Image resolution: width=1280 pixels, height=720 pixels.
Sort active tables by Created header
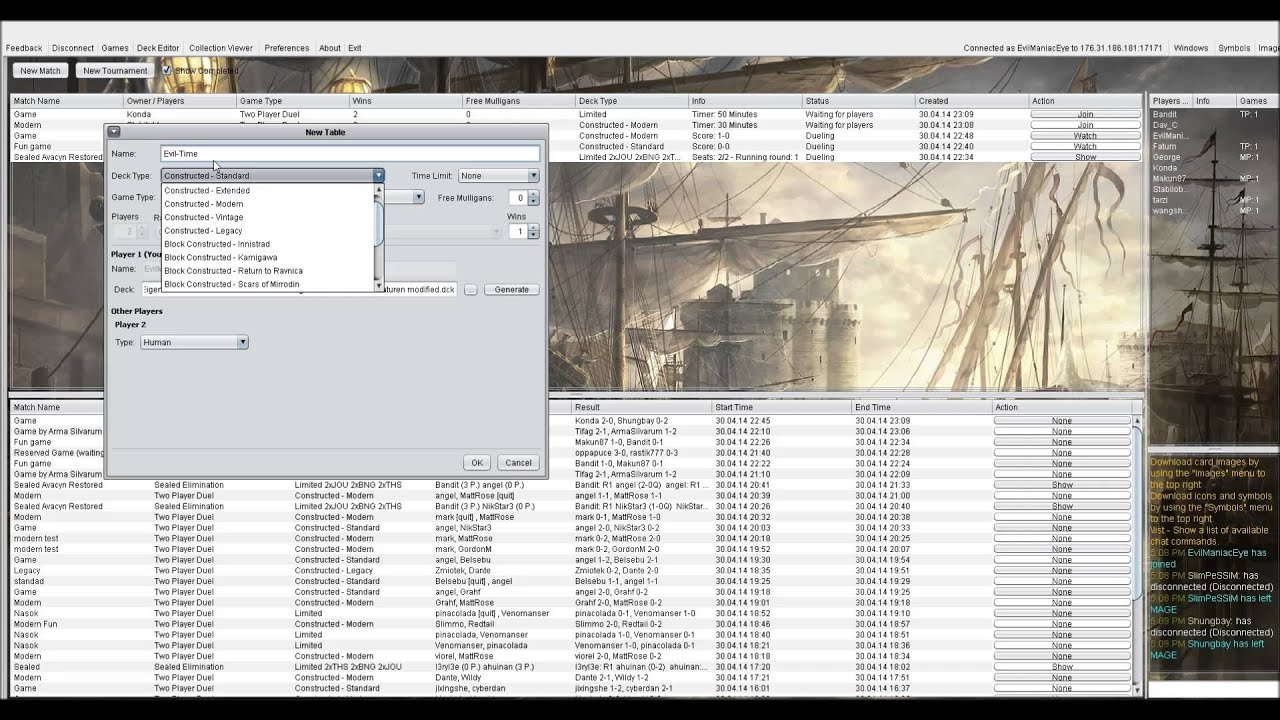972,101
